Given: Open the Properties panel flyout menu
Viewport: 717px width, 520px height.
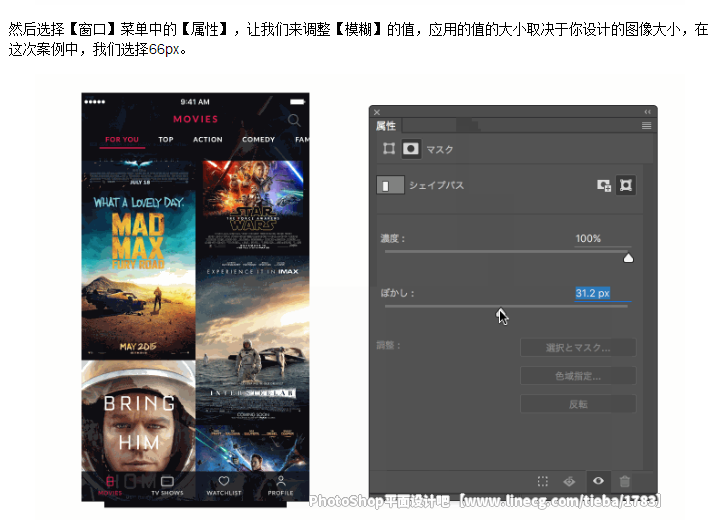Looking at the screenshot, I should pos(646,125).
